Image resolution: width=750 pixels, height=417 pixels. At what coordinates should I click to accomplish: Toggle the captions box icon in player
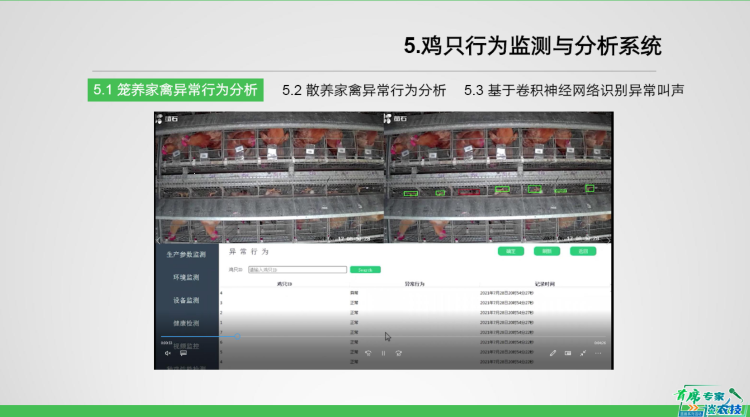[568, 353]
